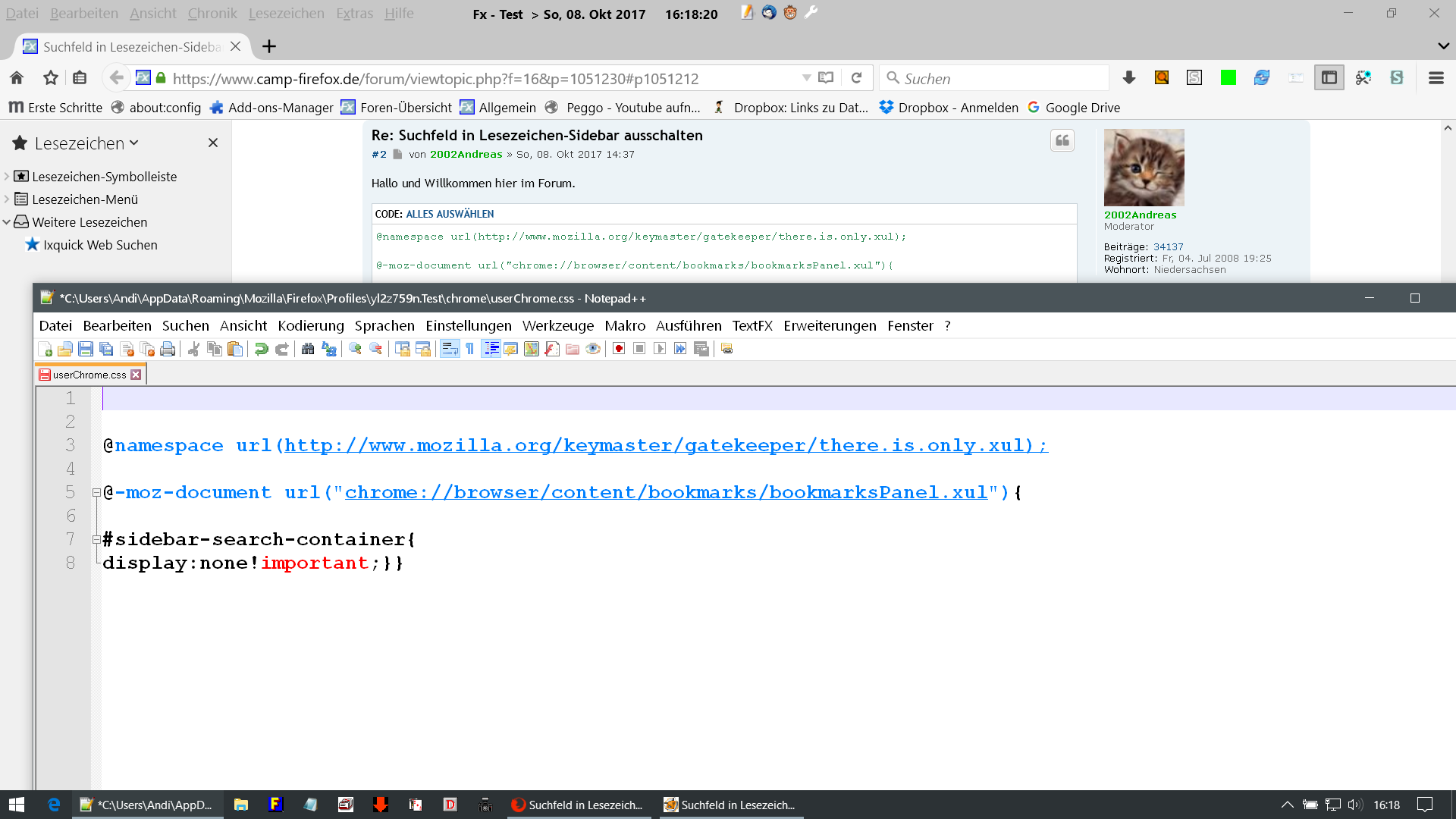Open 2002Andreas profile link under avatar
Screen dimensions: 1456x819
1140,215
